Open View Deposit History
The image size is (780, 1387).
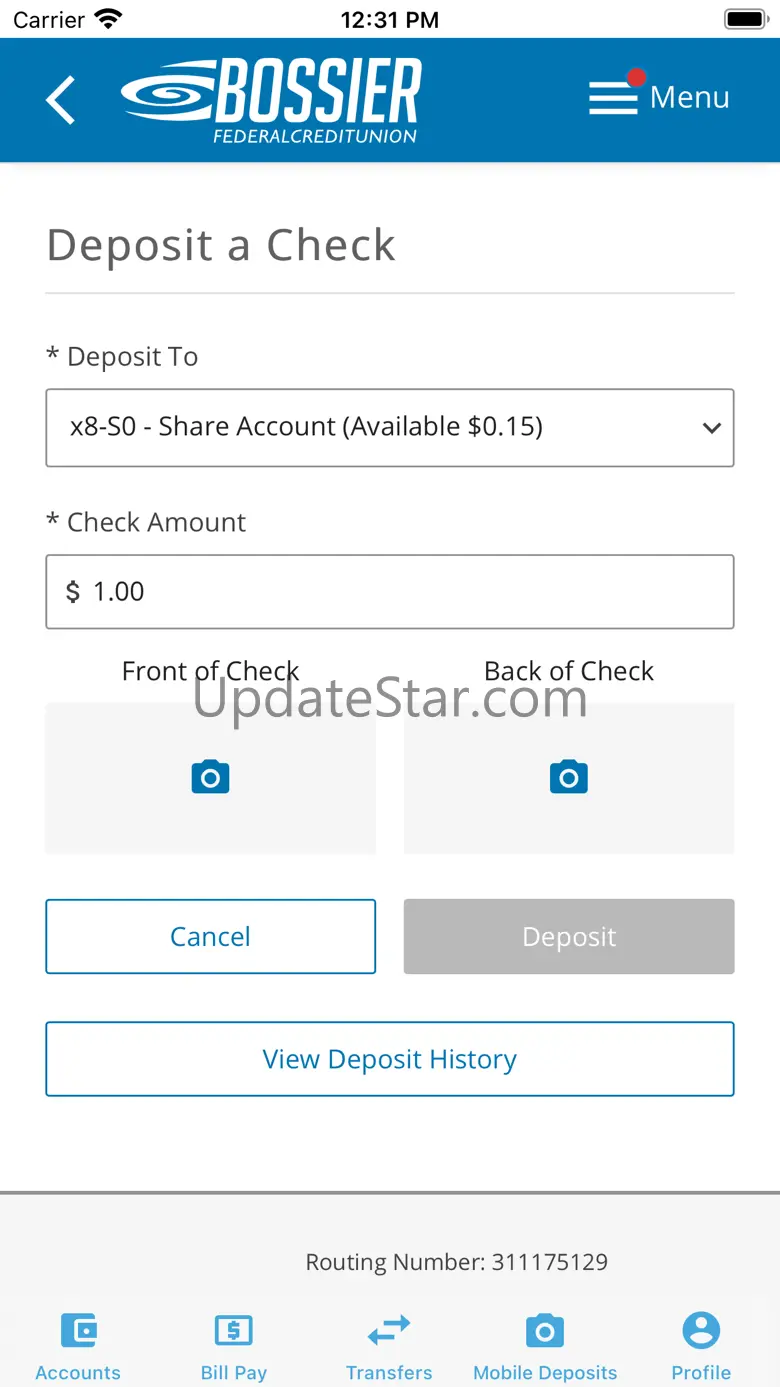click(x=389, y=1059)
